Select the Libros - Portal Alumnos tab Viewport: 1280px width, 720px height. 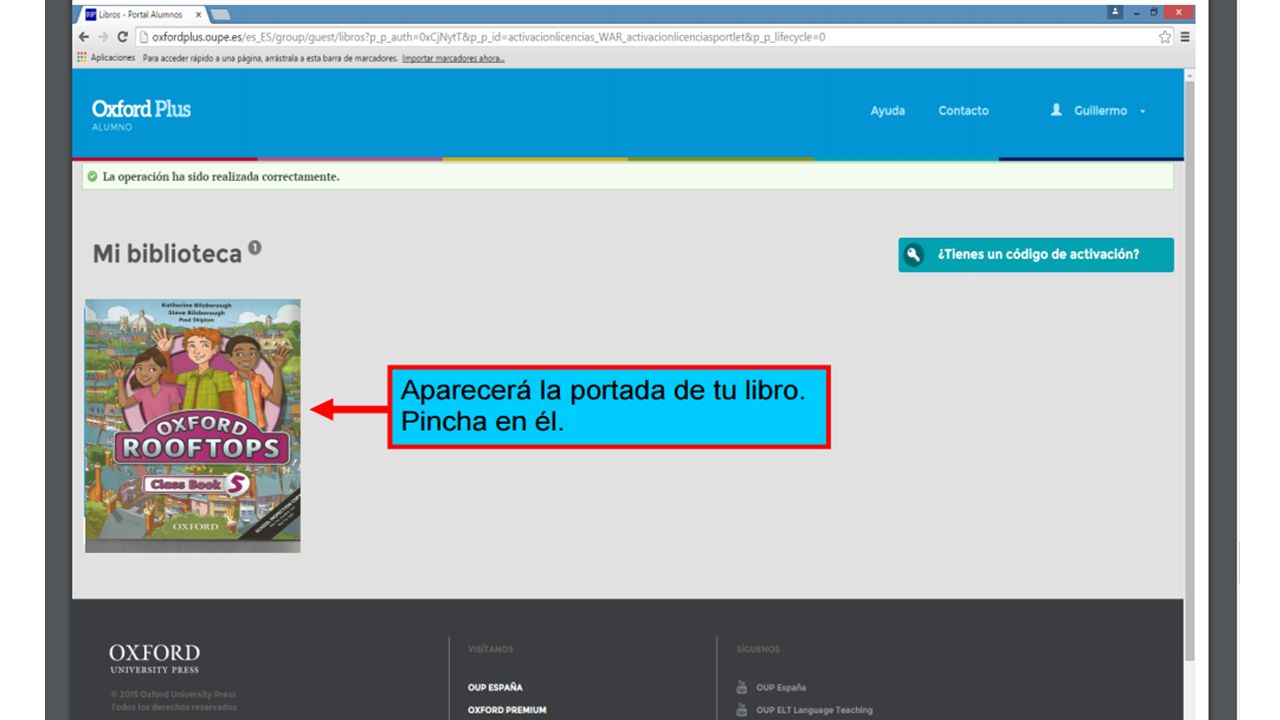tap(141, 14)
